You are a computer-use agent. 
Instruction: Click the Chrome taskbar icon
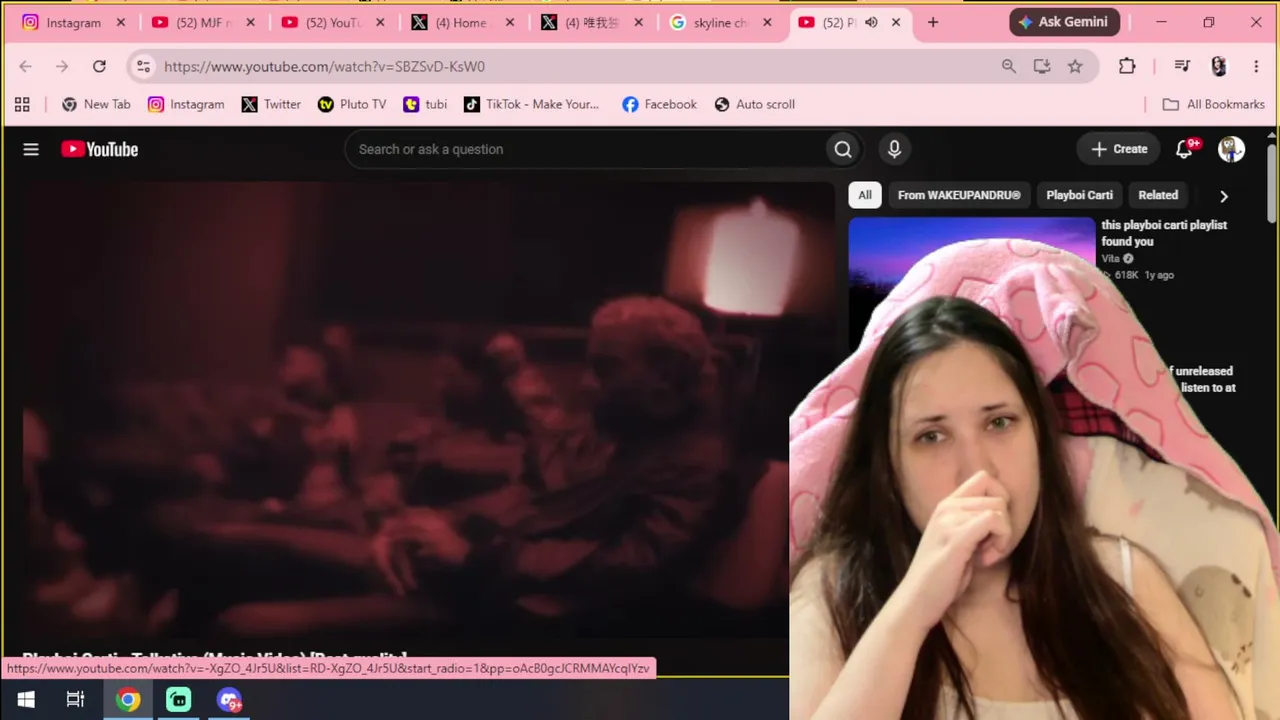pyautogui.click(x=128, y=700)
